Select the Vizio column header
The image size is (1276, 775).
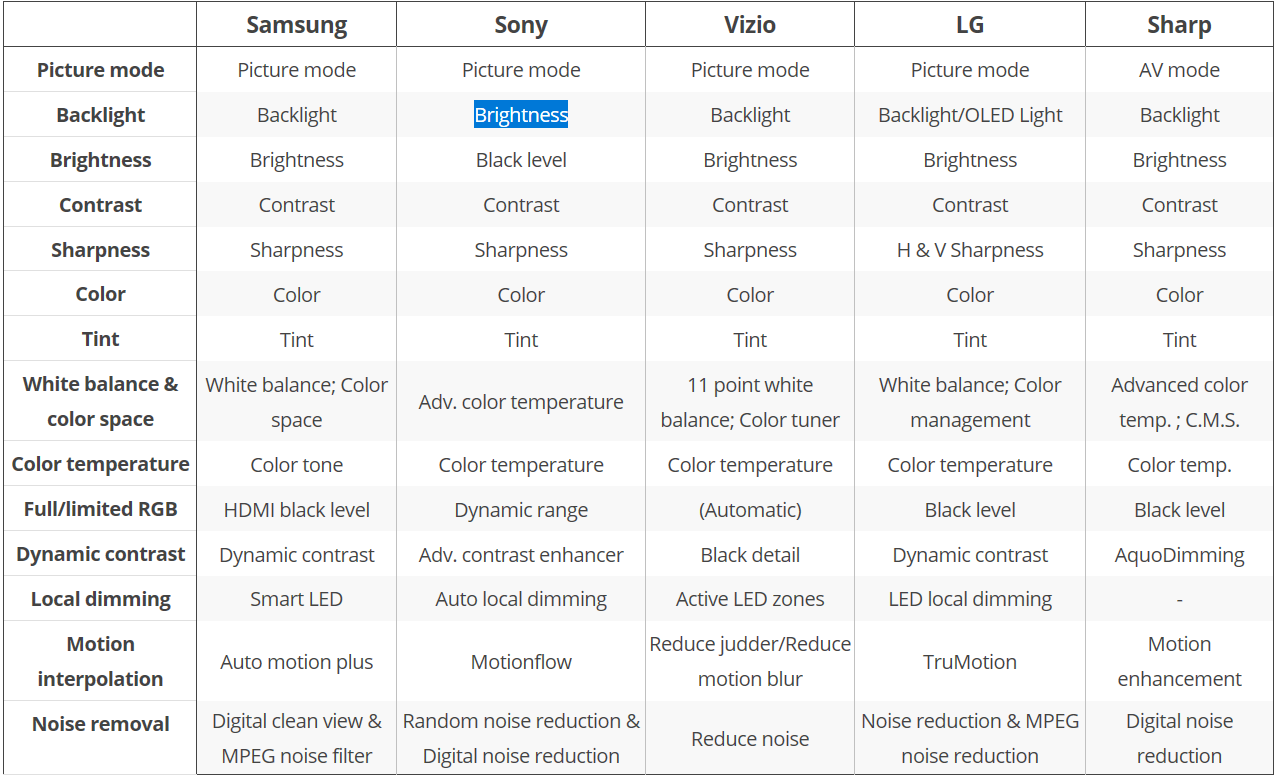coord(750,25)
